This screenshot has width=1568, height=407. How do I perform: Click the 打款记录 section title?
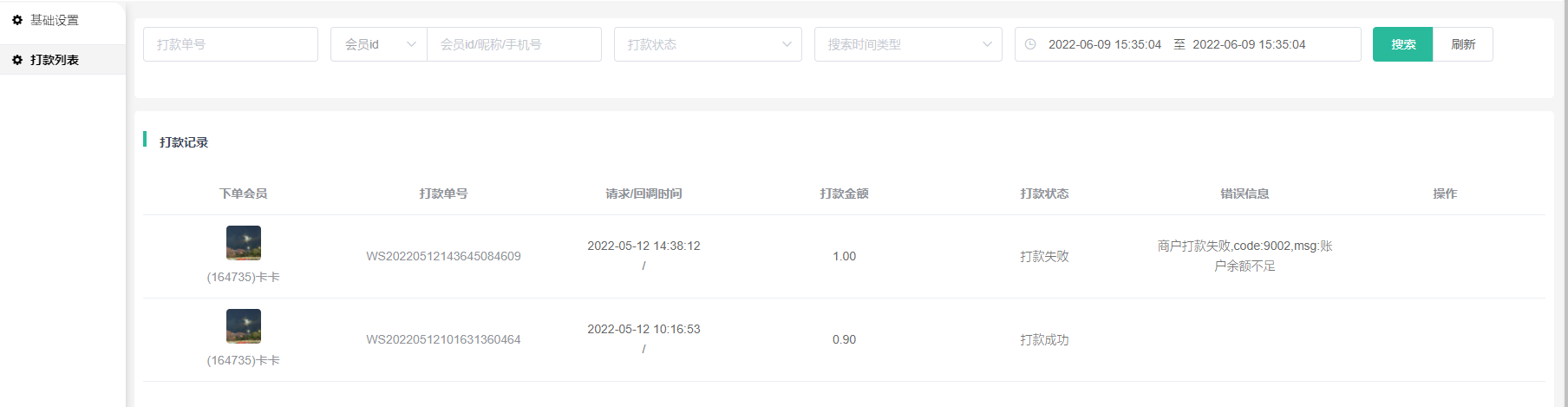coord(184,142)
